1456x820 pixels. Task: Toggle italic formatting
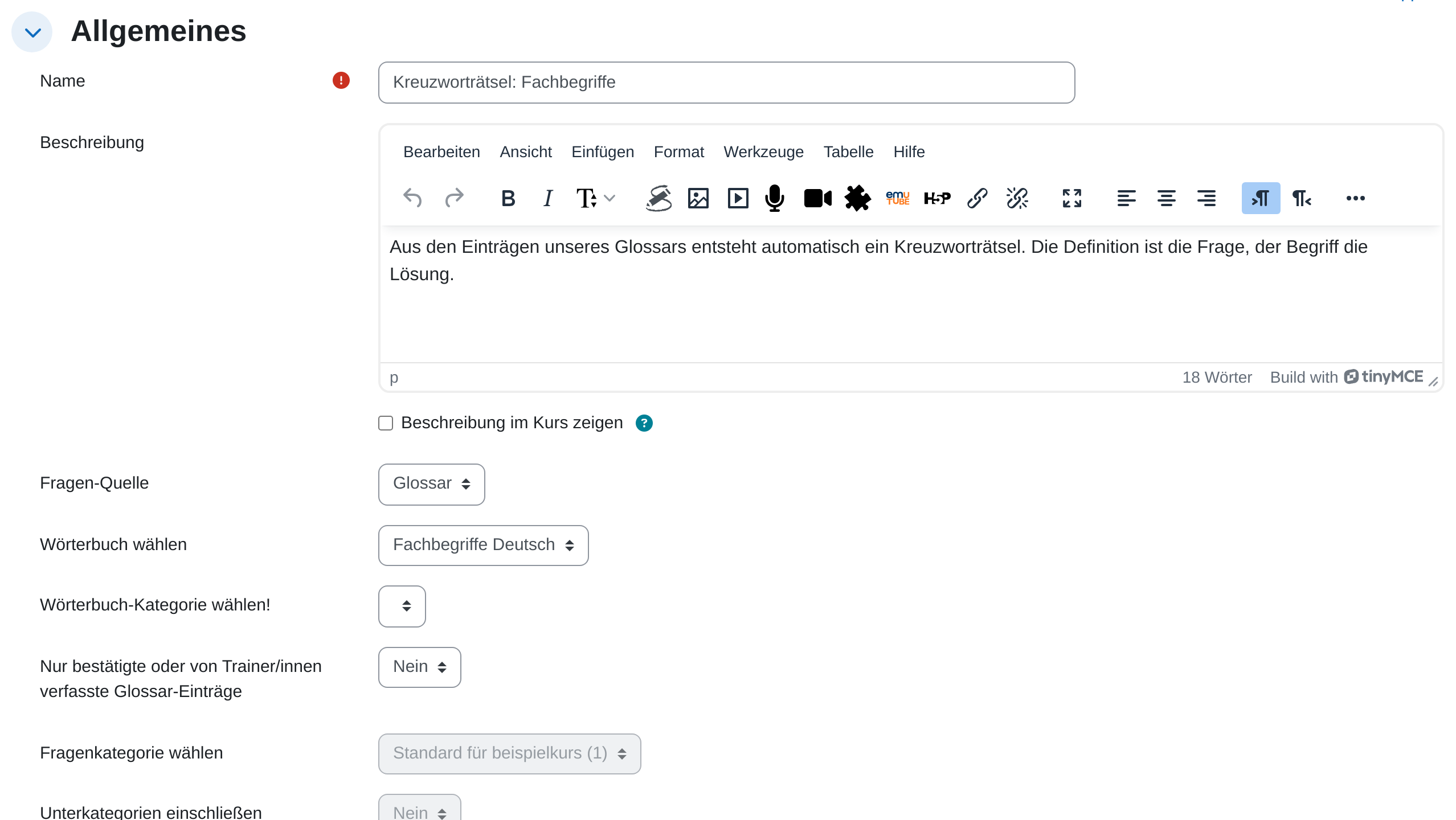click(548, 198)
